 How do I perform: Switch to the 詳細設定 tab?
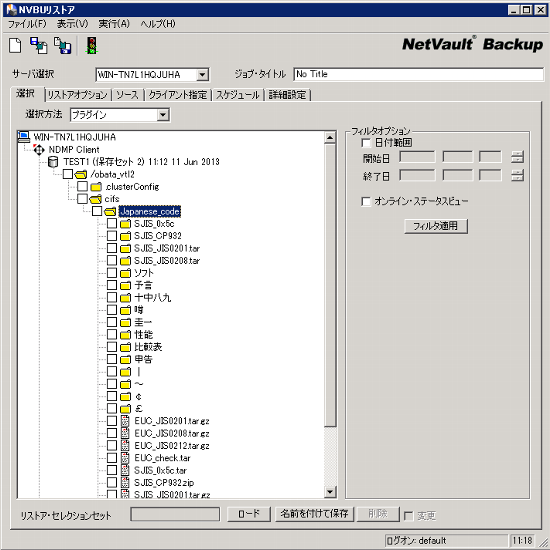point(287,95)
